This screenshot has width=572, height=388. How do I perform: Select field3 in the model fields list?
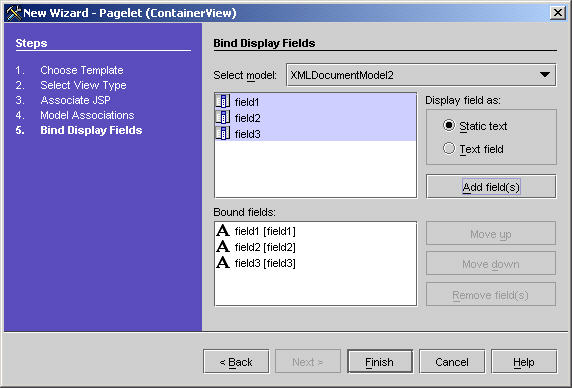pyautogui.click(x=316, y=134)
